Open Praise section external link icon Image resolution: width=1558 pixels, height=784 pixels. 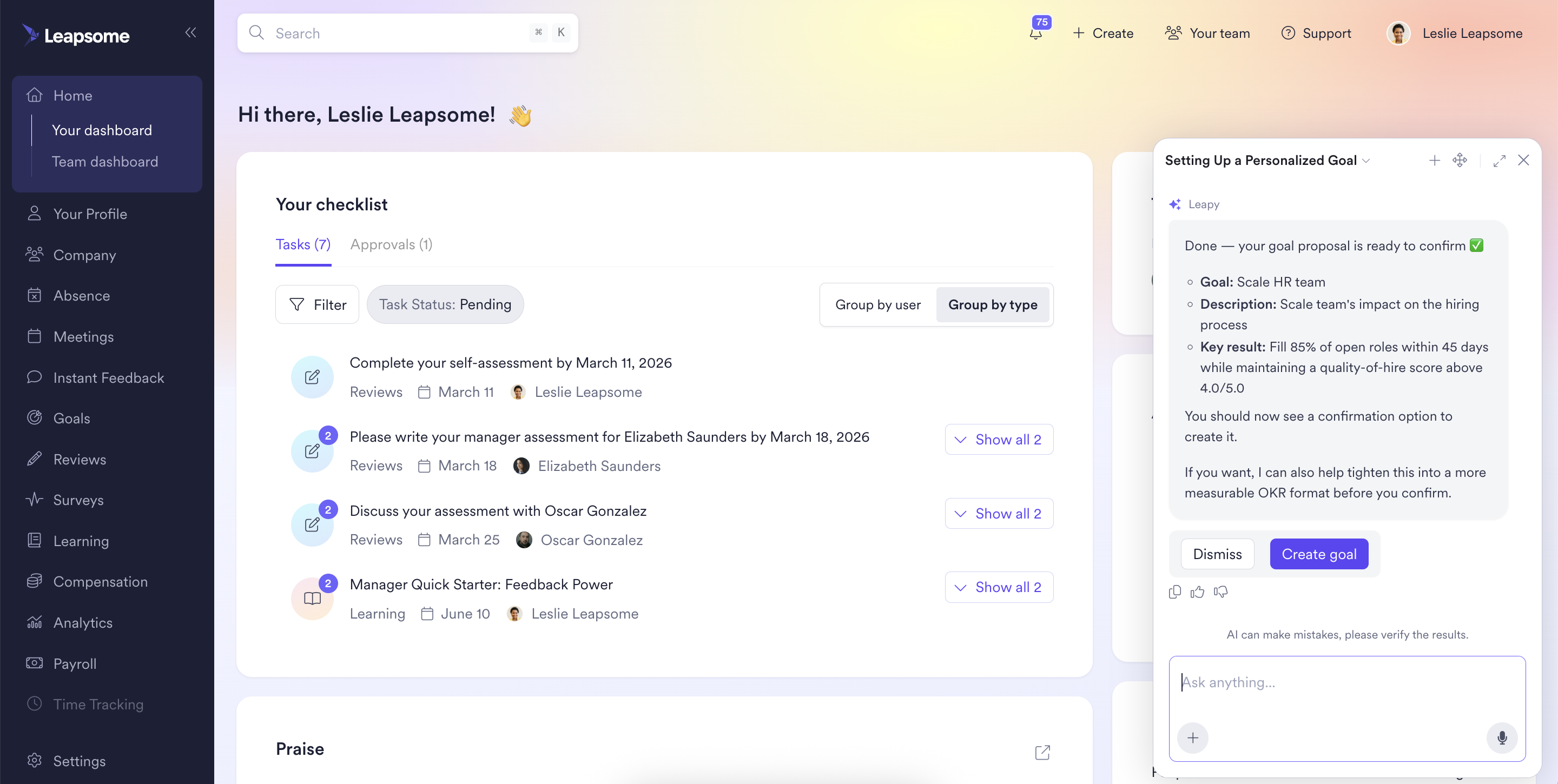1042,752
